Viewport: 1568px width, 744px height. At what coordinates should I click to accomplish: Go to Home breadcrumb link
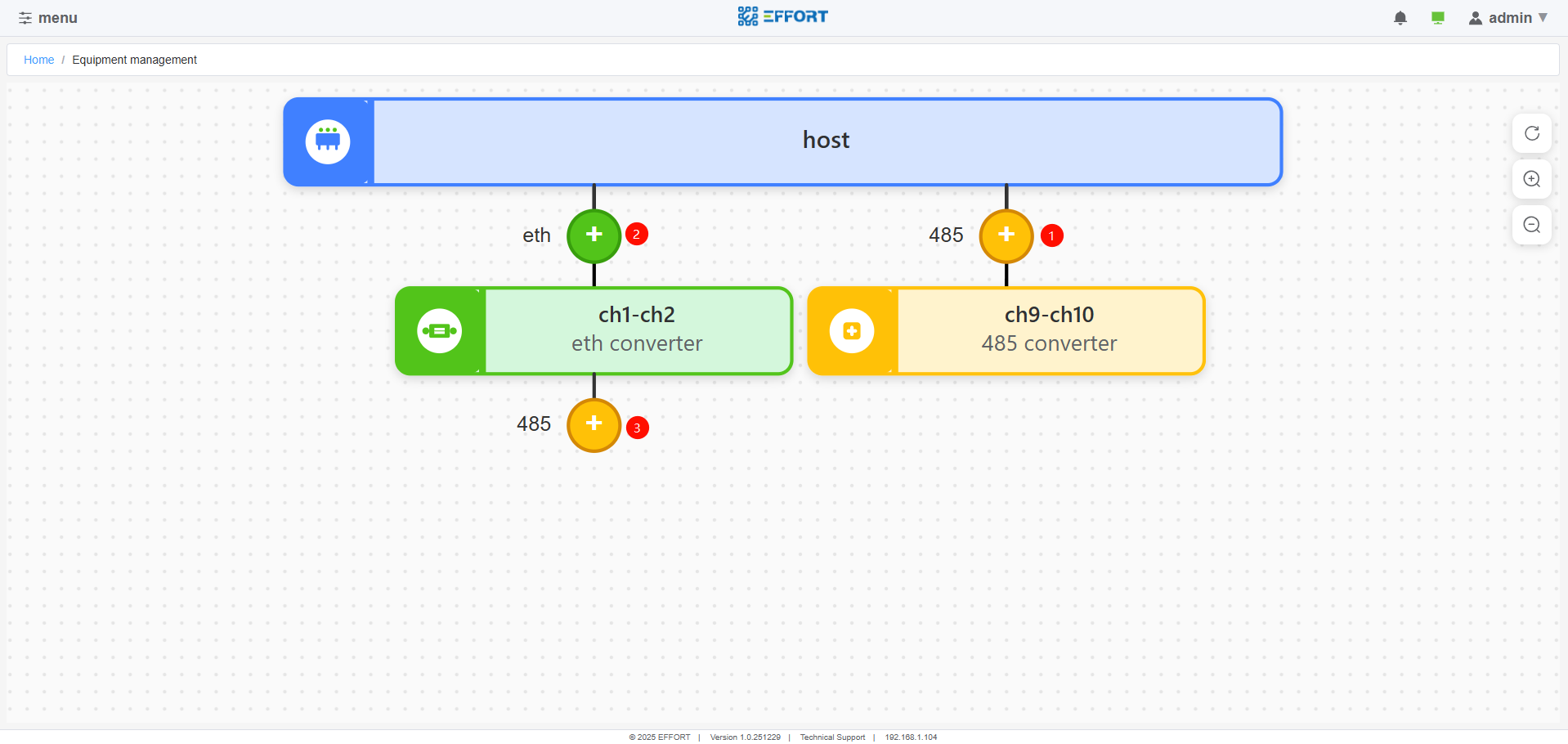[38, 60]
